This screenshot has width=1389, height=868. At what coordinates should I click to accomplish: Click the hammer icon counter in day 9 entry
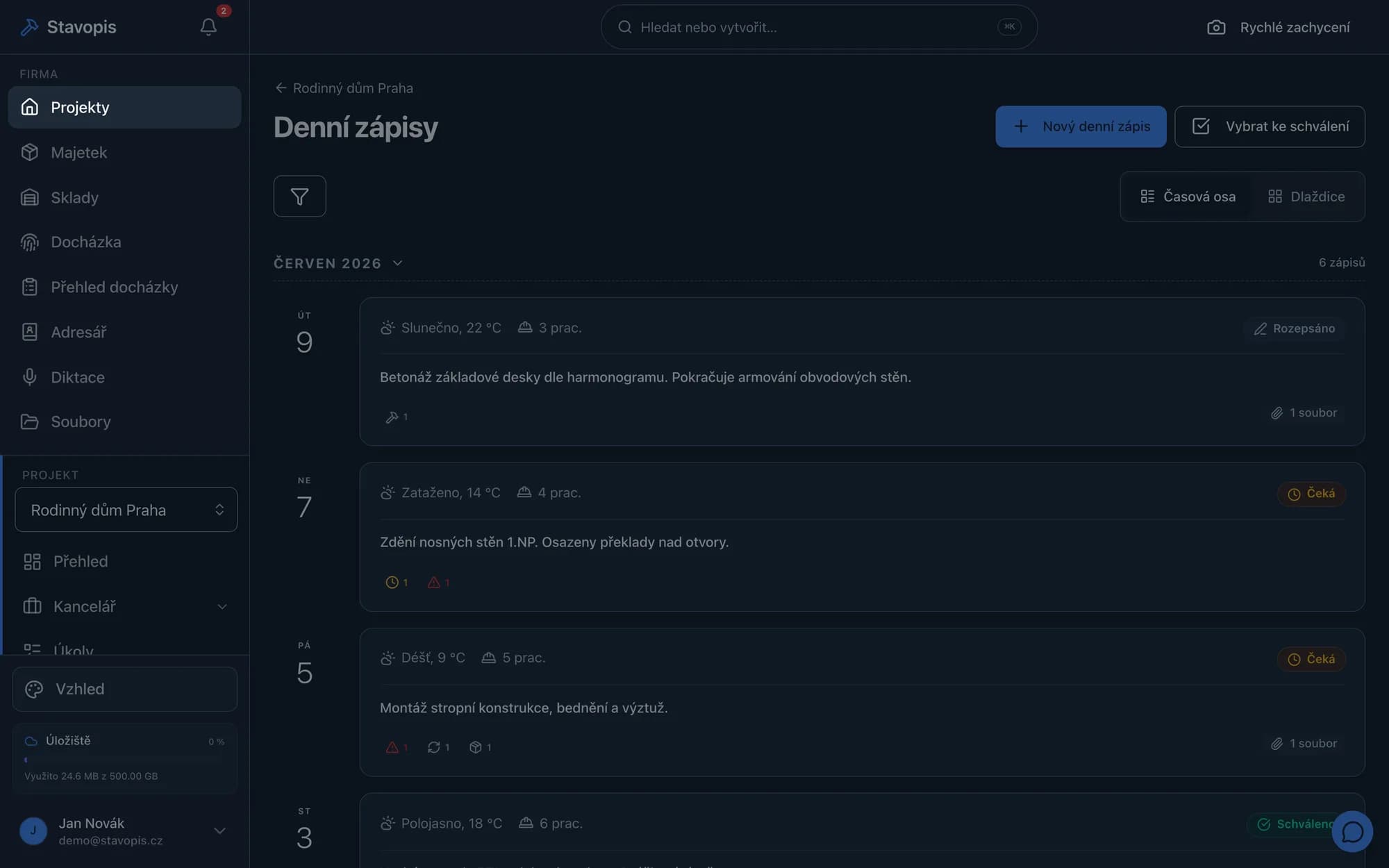pyautogui.click(x=397, y=417)
